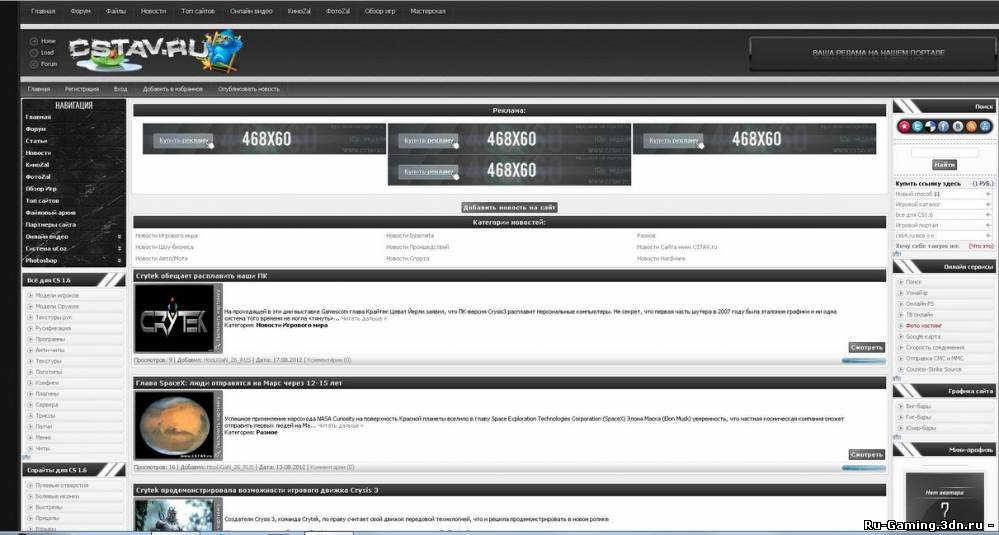Select the Forum radio option near logo
This screenshot has height=535, width=999.
pos(34,63)
